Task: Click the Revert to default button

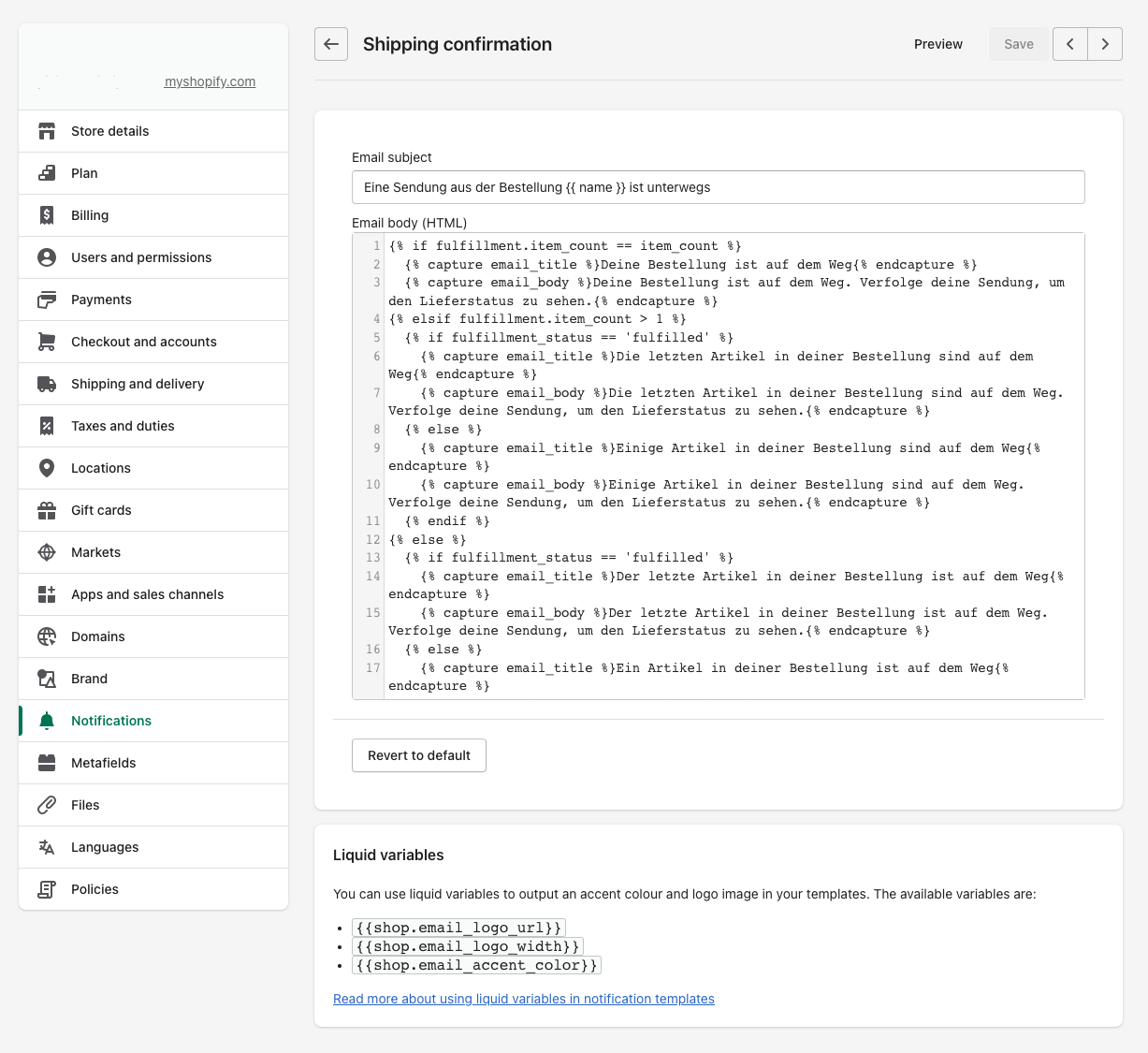Action: click(418, 755)
